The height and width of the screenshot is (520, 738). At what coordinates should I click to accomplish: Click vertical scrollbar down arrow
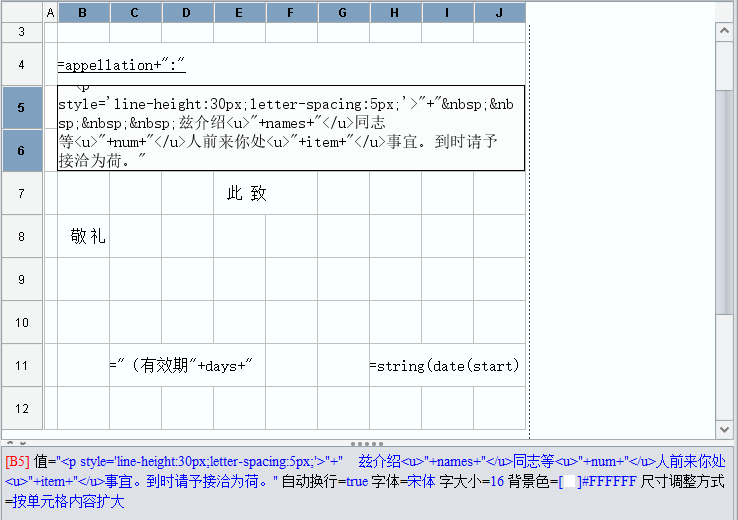pos(724,429)
